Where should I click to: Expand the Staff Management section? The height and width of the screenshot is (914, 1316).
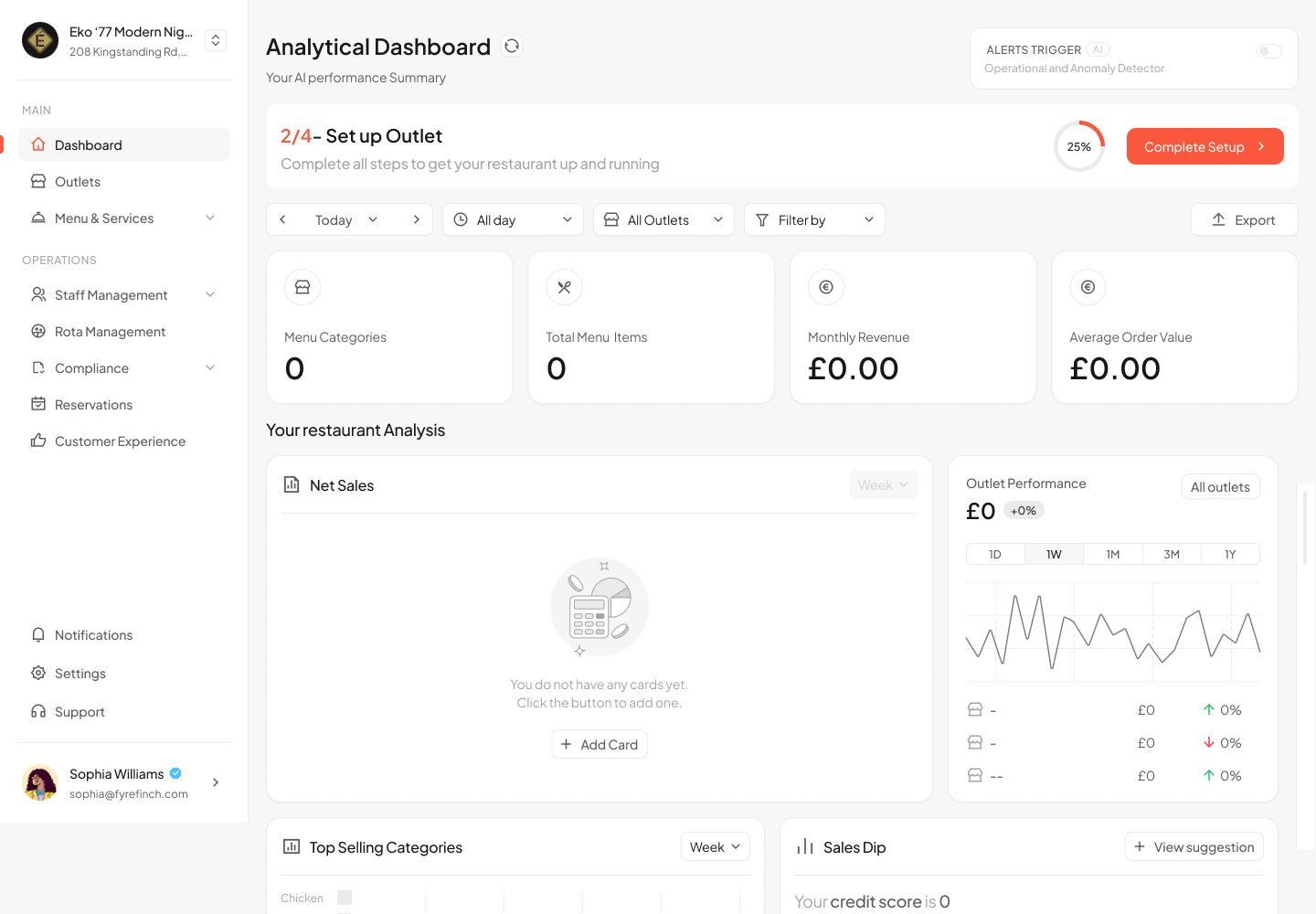[124, 294]
